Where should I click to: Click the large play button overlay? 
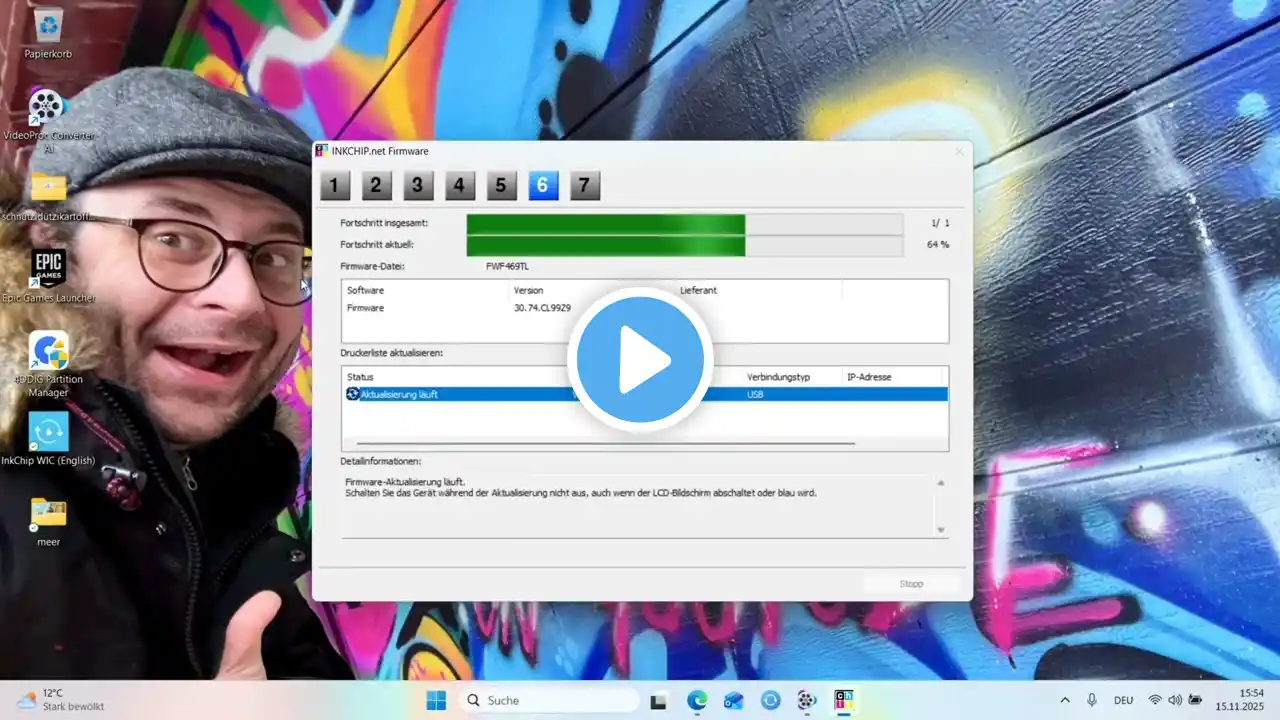click(640, 359)
